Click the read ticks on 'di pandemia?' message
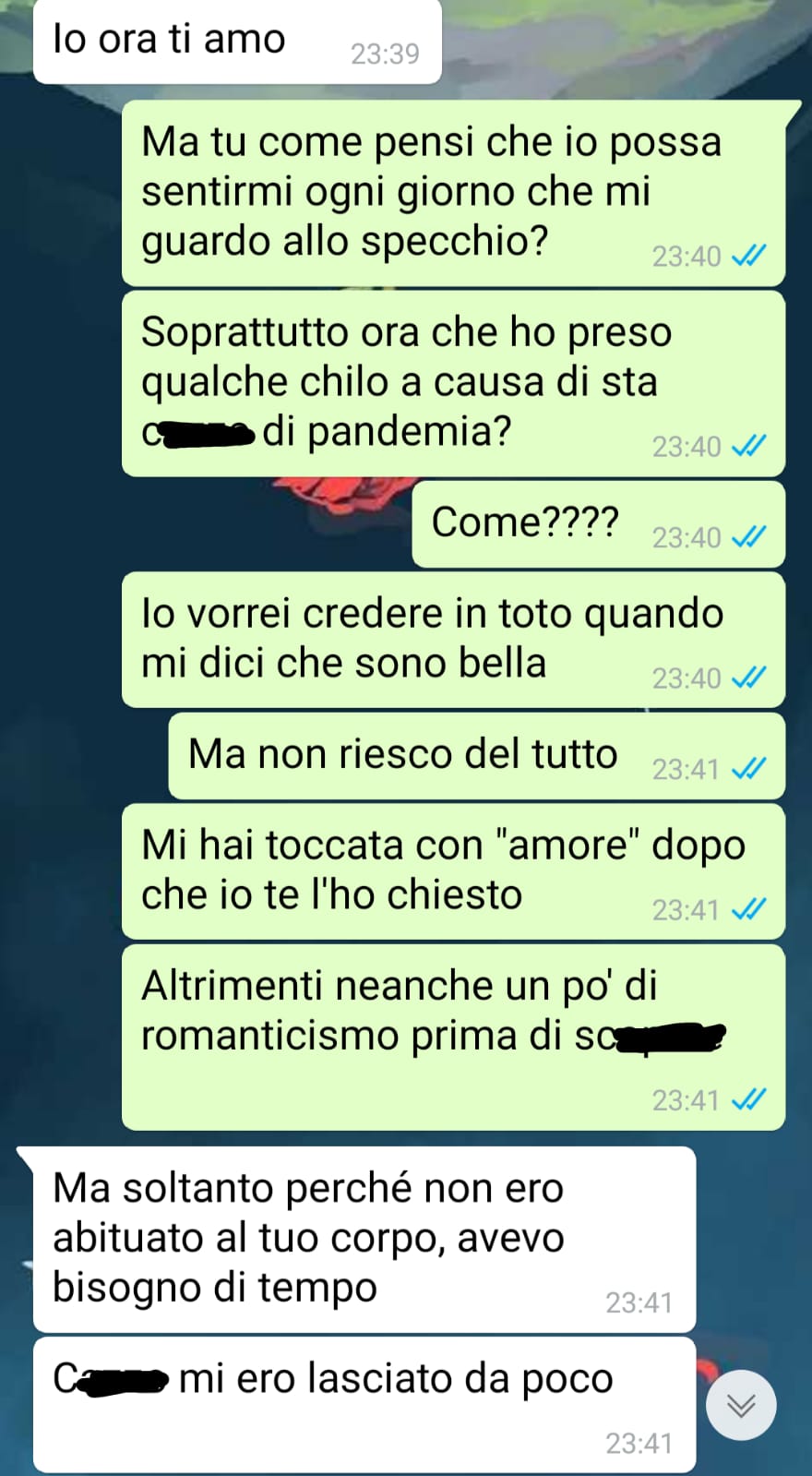 pos(748,447)
